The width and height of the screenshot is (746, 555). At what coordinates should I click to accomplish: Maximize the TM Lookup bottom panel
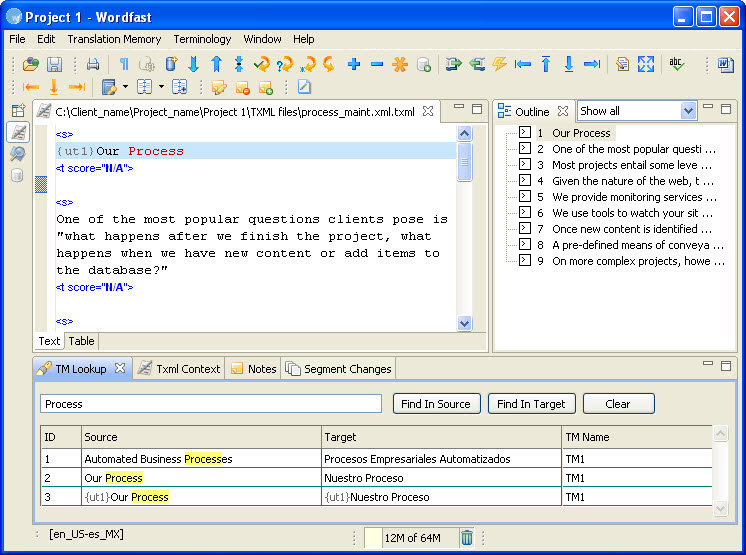[726, 366]
